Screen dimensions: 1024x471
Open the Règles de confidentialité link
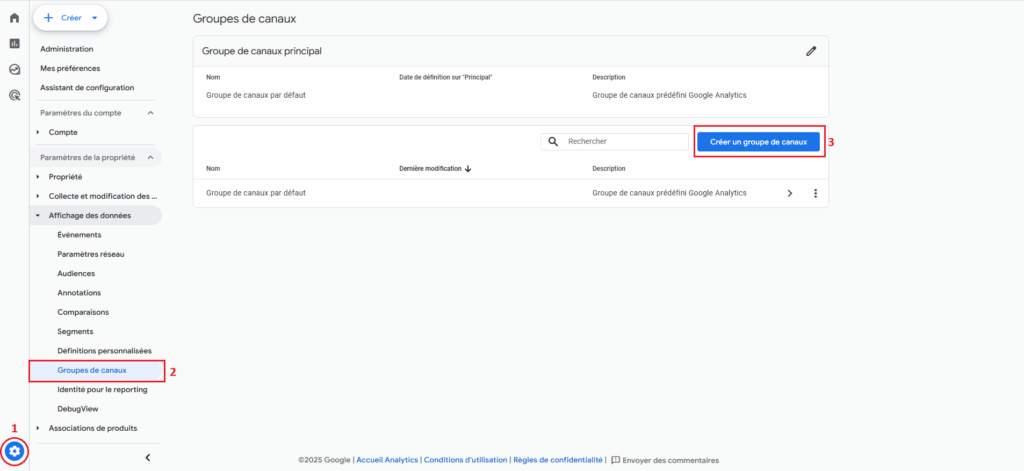click(557, 460)
